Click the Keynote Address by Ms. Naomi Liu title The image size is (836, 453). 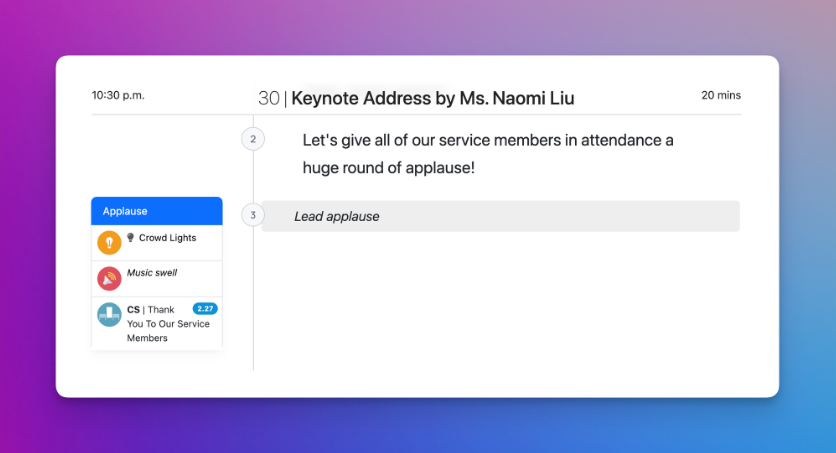pos(432,98)
